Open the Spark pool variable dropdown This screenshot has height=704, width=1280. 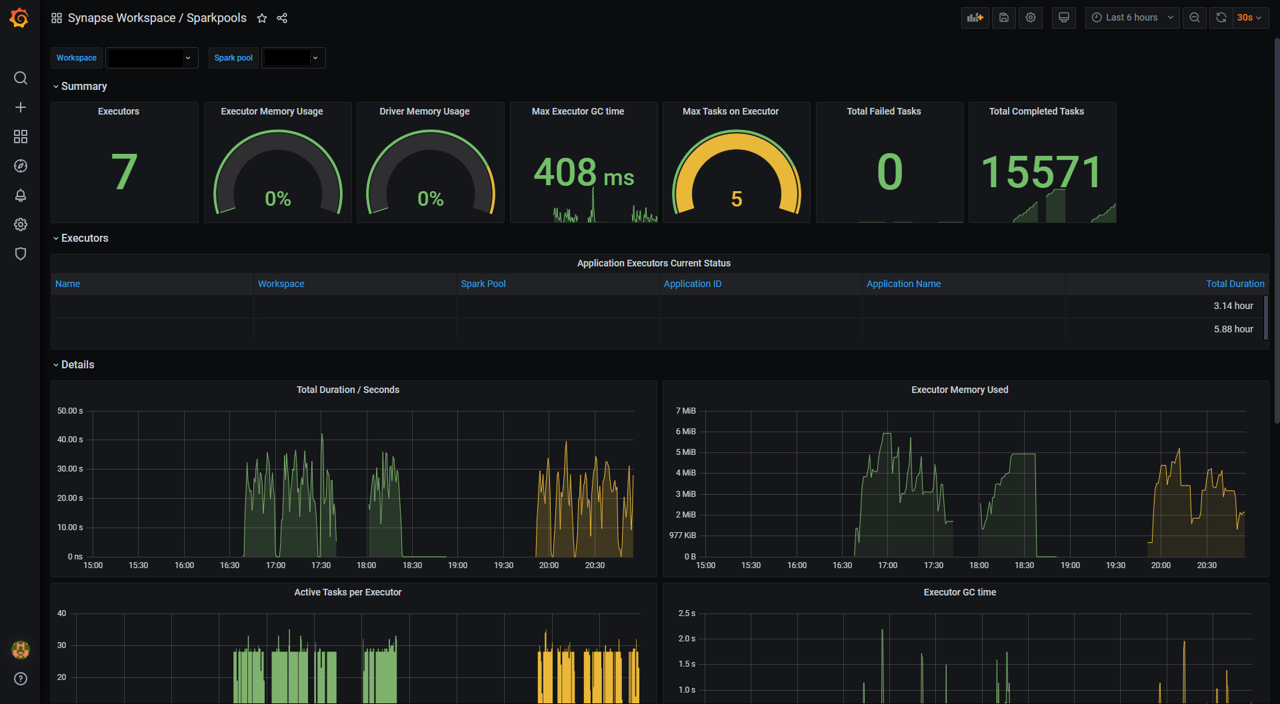click(293, 58)
